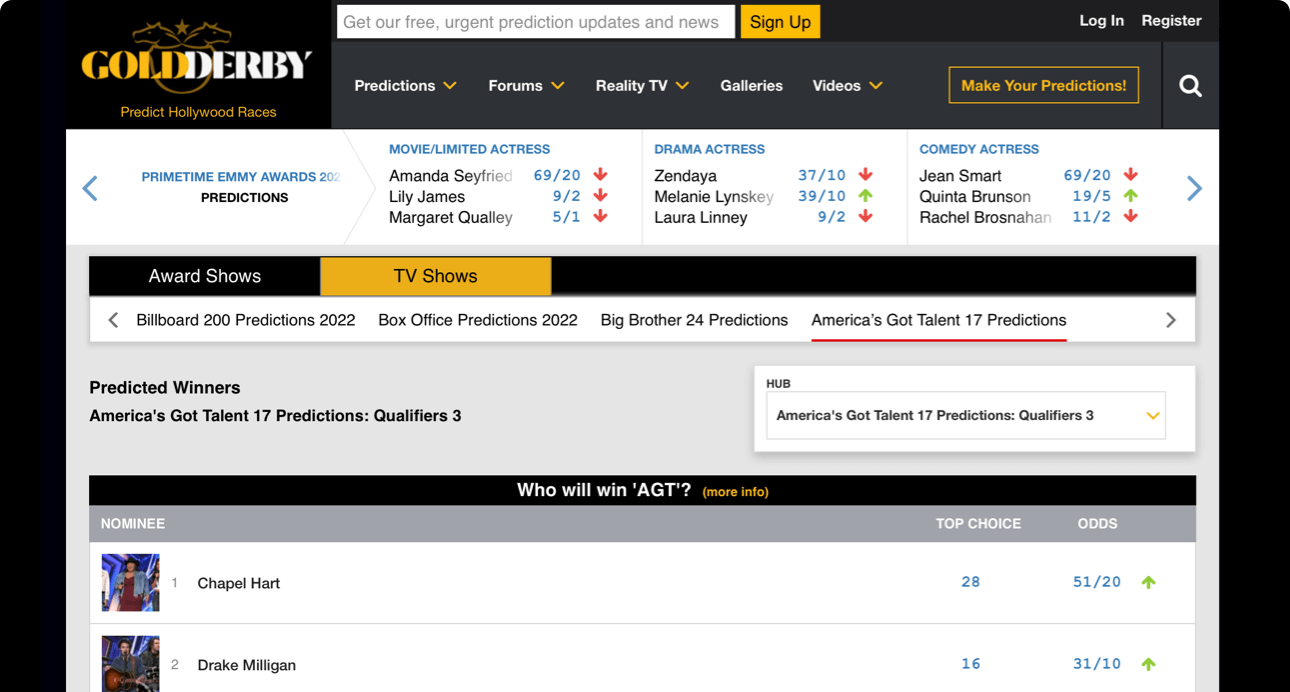1290x692 pixels.
Task: Click Rachel Brosnahan's odds 11/2
Action: point(1092,217)
